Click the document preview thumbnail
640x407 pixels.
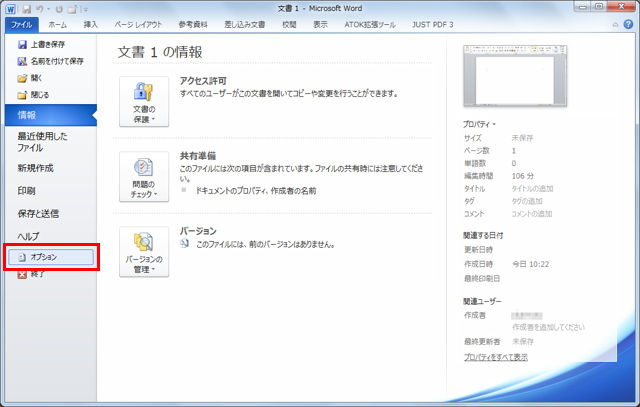click(515, 76)
